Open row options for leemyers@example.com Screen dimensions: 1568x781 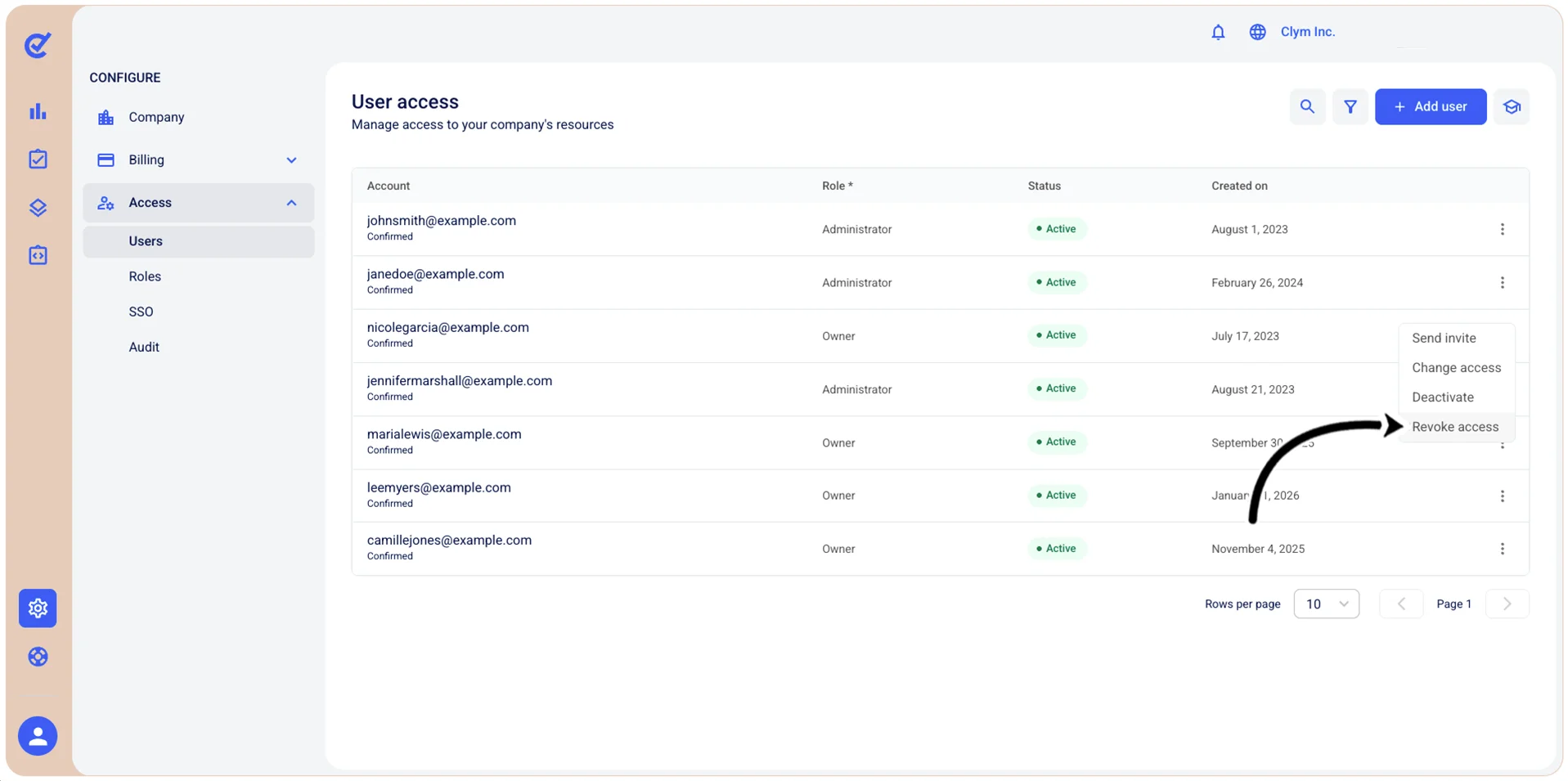pyautogui.click(x=1502, y=496)
